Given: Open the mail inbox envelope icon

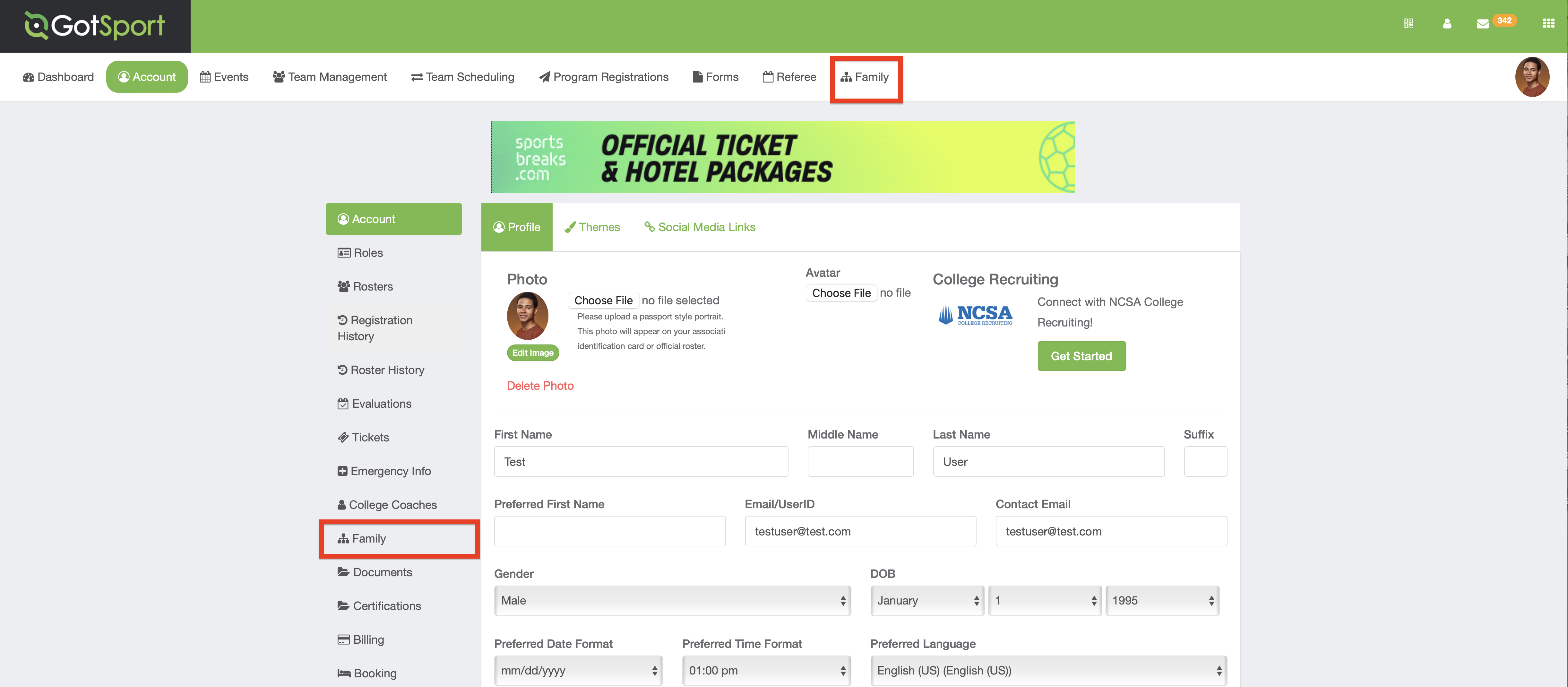Looking at the screenshot, I should tap(1483, 24).
